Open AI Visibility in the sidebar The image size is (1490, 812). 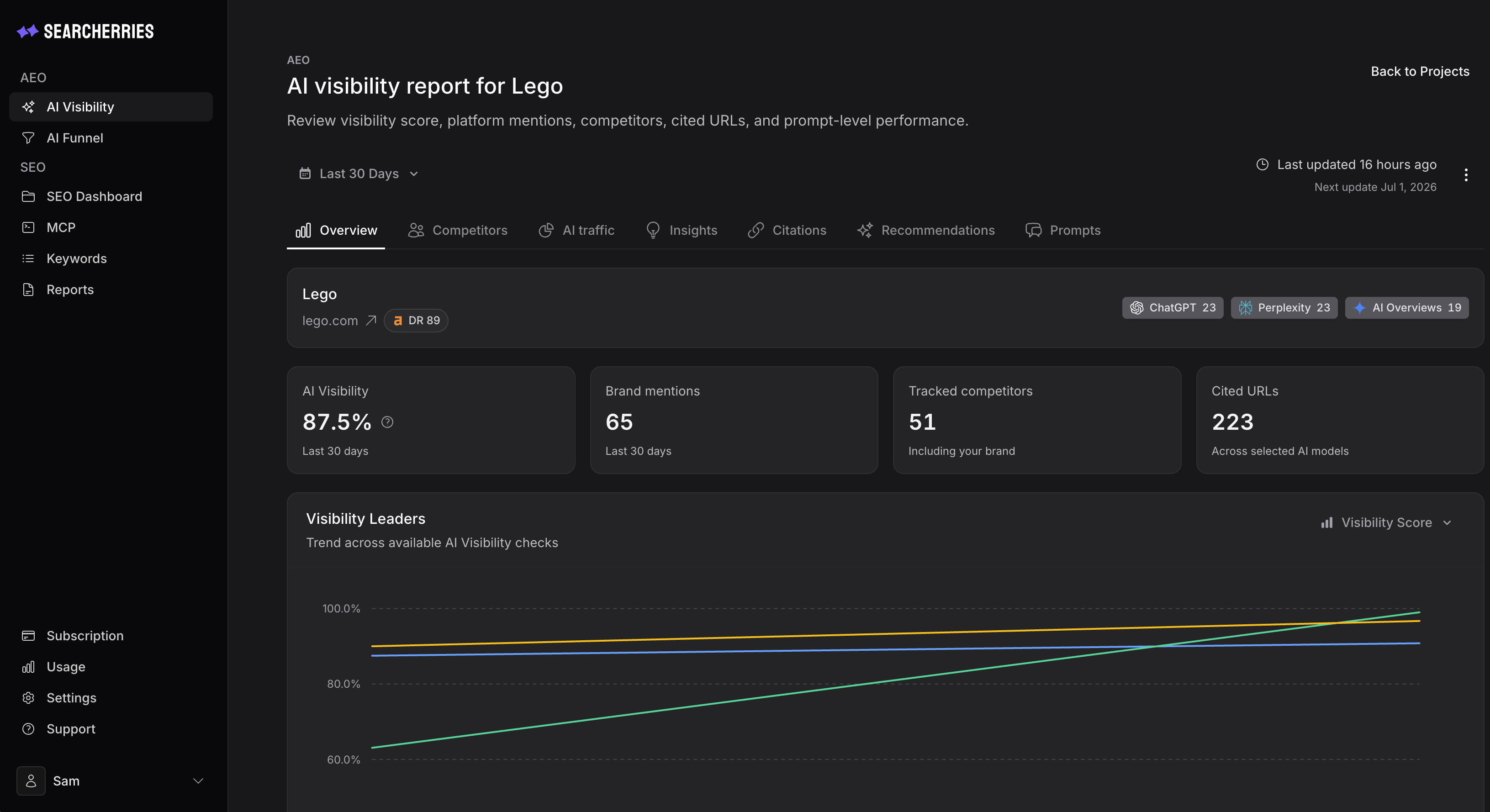pos(111,107)
